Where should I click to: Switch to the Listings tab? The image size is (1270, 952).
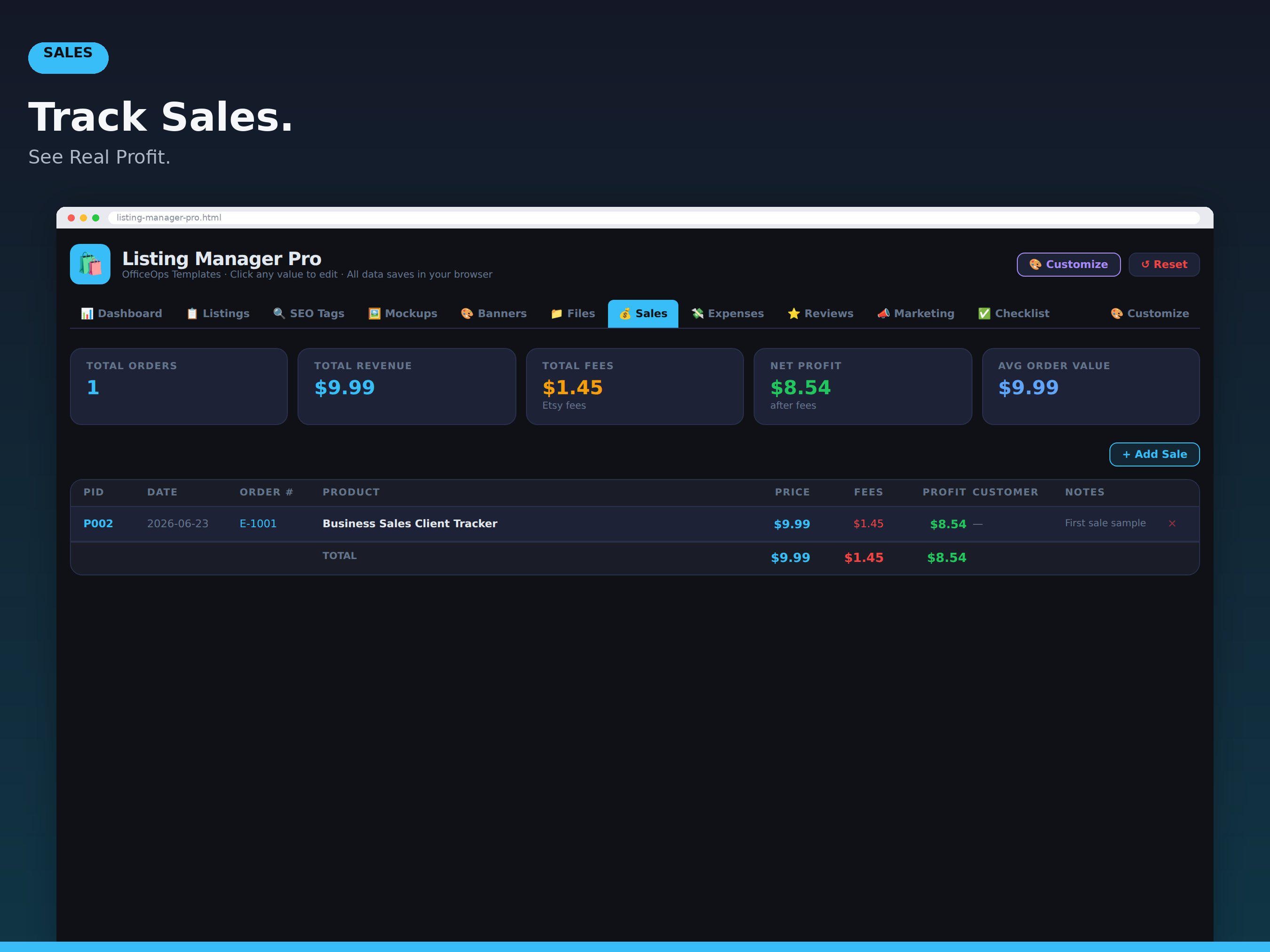[218, 313]
